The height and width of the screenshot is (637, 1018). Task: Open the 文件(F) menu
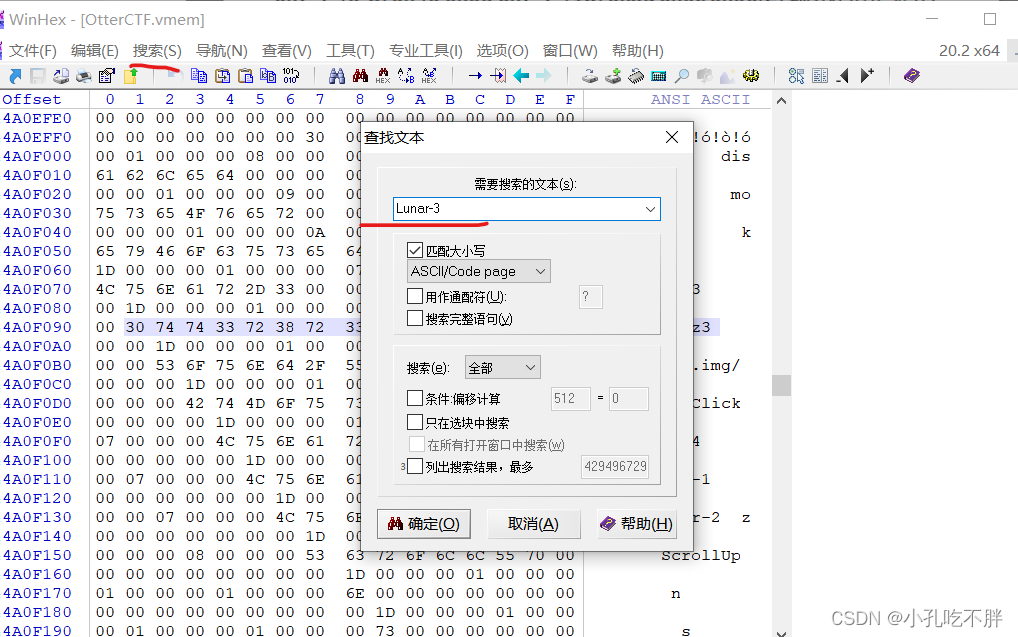click(x=32, y=51)
